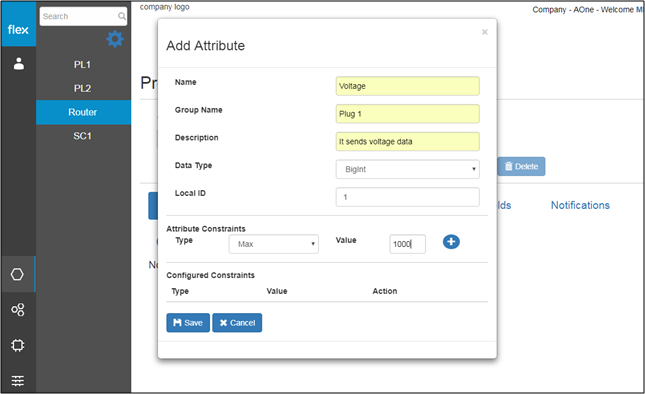Click the search magnifier icon
645x394 pixels.
pos(122,16)
